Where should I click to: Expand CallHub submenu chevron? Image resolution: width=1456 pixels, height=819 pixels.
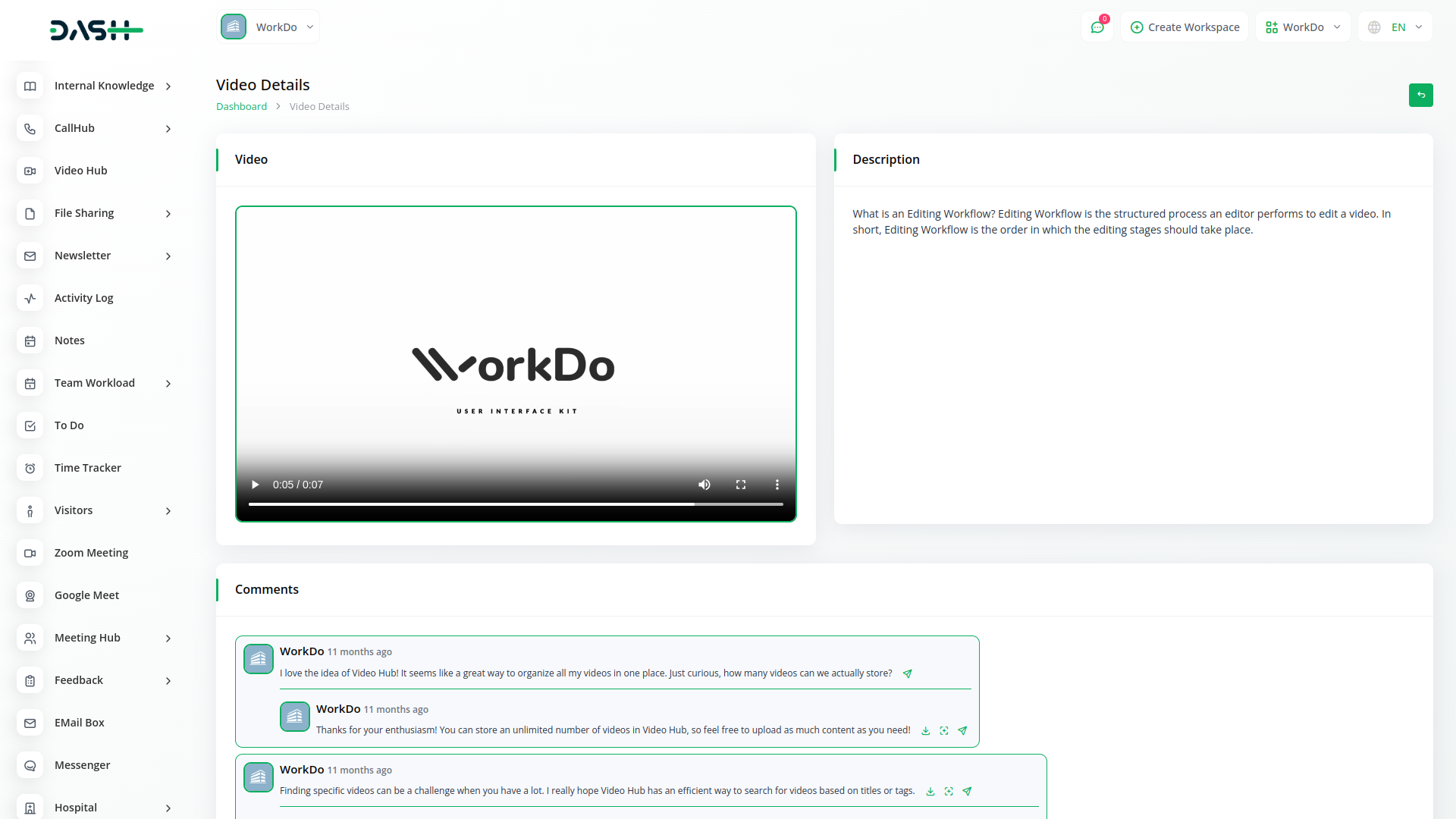(x=168, y=129)
